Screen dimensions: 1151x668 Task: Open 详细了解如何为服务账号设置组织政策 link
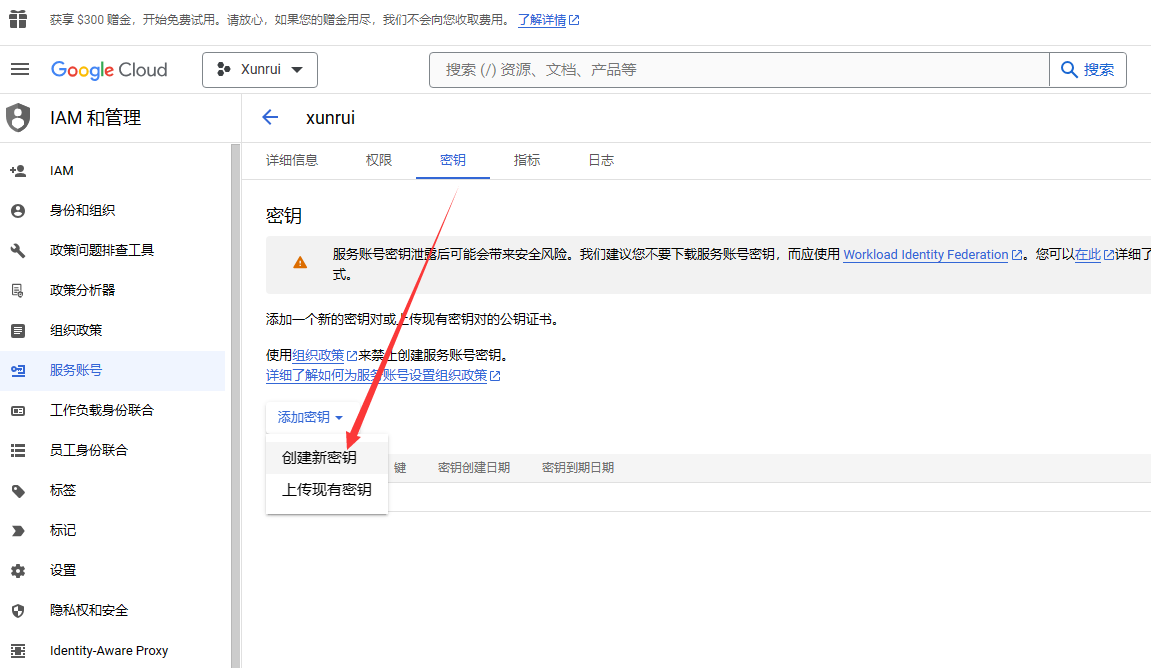click(x=382, y=376)
